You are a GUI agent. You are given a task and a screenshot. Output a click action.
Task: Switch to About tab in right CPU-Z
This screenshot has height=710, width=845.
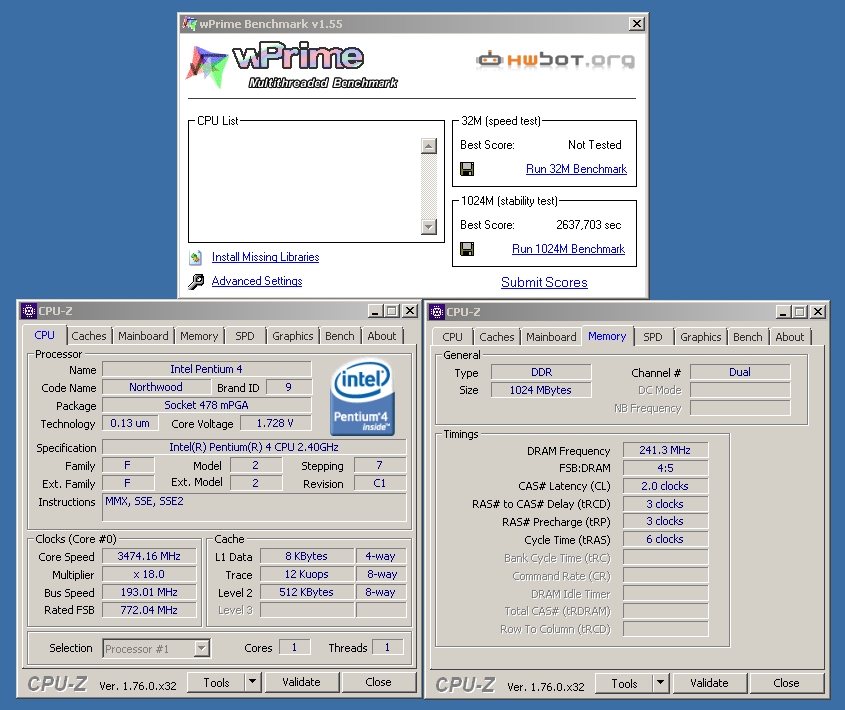(x=789, y=337)
